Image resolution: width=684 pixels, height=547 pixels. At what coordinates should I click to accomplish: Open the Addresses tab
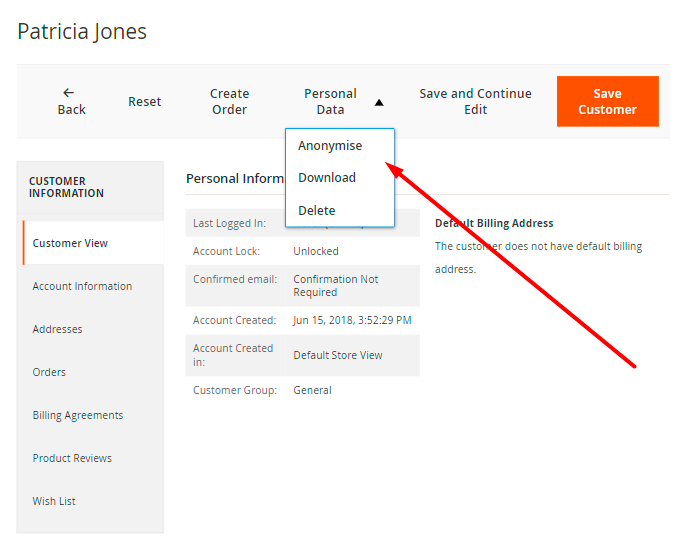pos(57,329)
